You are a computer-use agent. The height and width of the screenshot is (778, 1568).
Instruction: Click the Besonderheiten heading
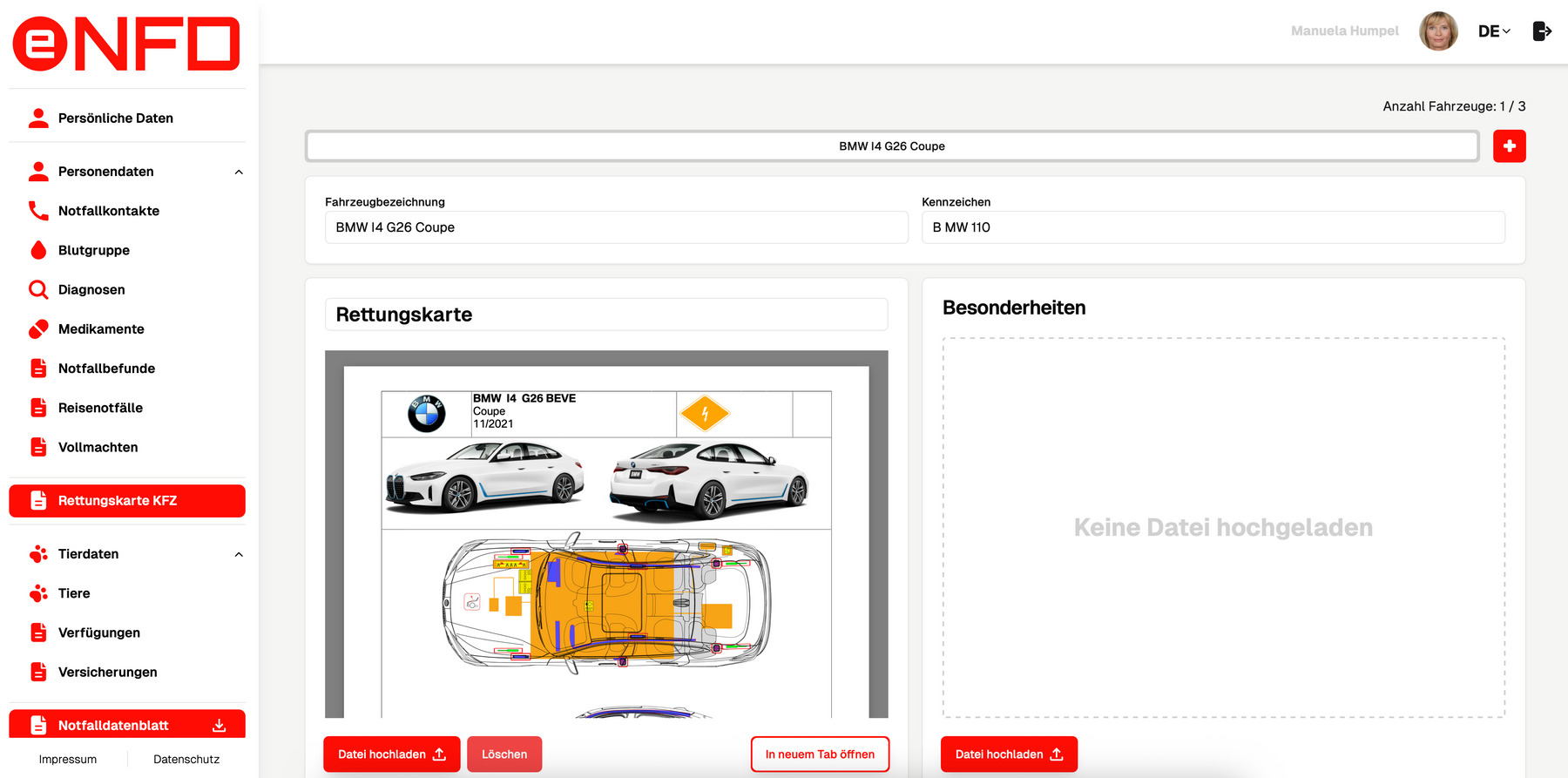1014,308
